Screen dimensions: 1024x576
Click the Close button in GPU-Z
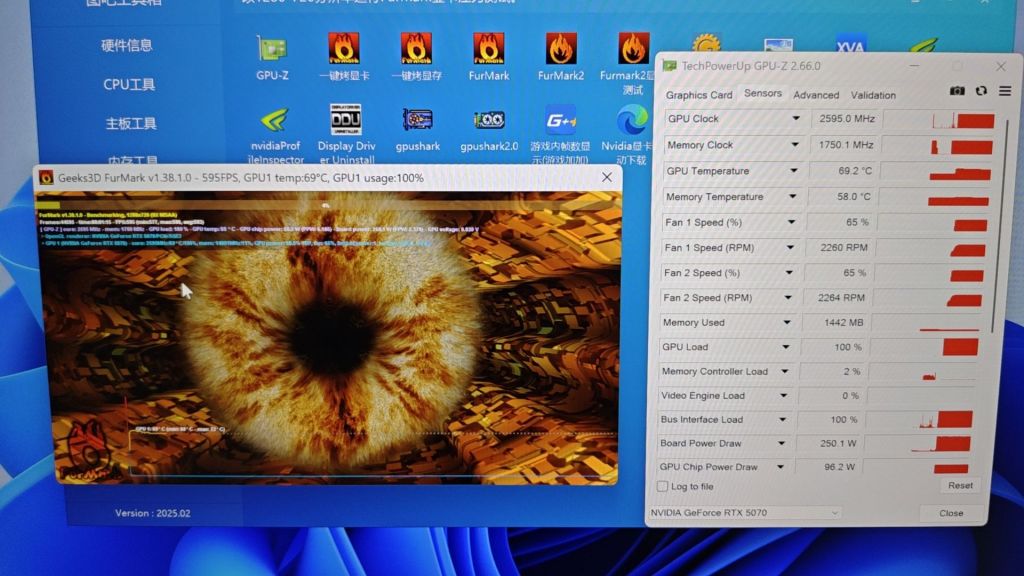click(x=951, y=513)
